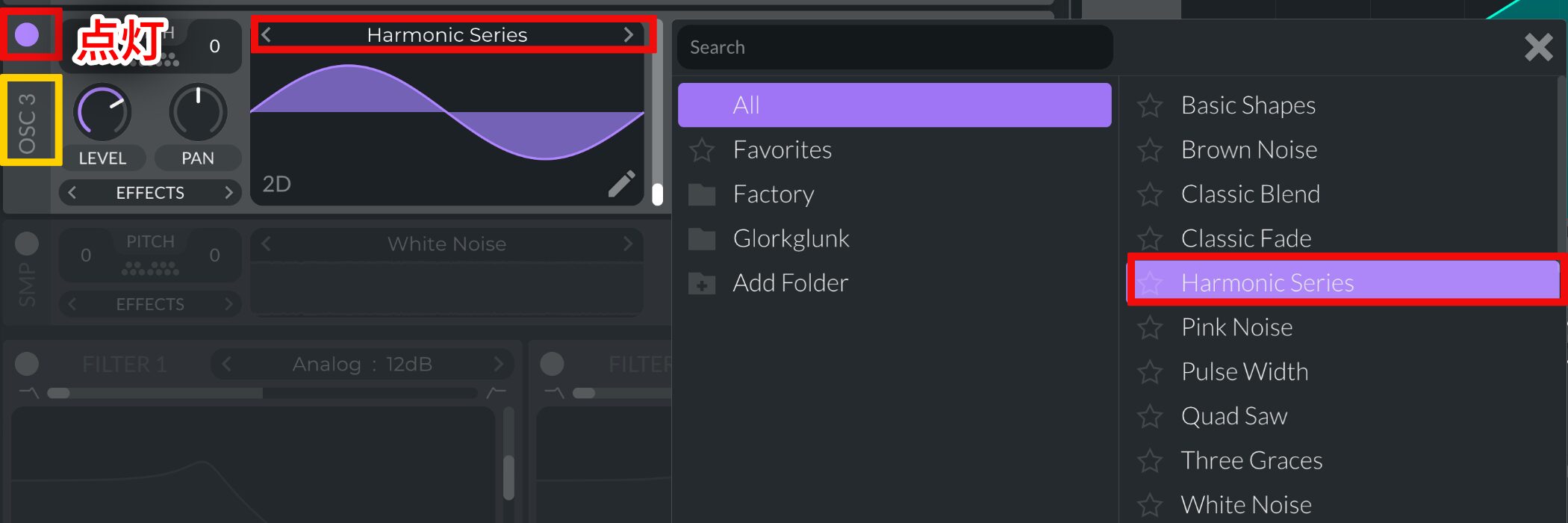The height and width of the screenshot is (523, 1568).
Task: Focus the Search field in browser
Action: tap(895, 47)
